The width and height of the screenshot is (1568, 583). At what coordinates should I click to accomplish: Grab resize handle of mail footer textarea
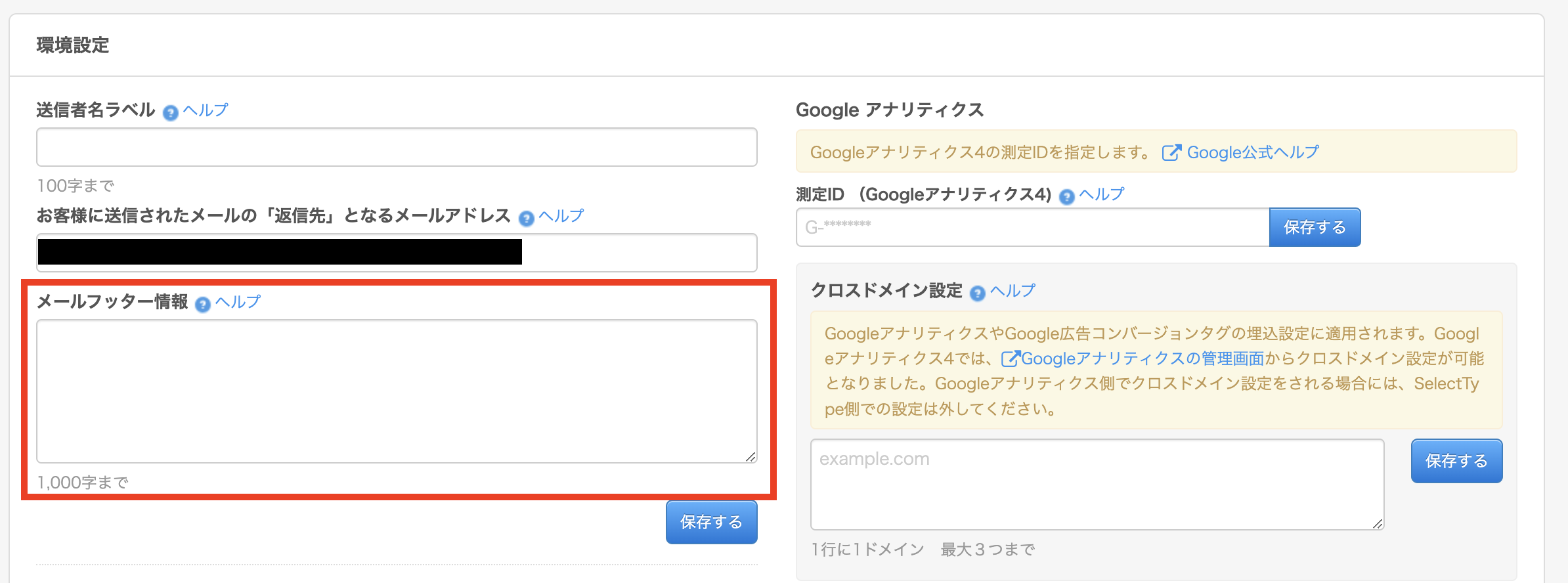pyautogui.click(x=751, y=456)
